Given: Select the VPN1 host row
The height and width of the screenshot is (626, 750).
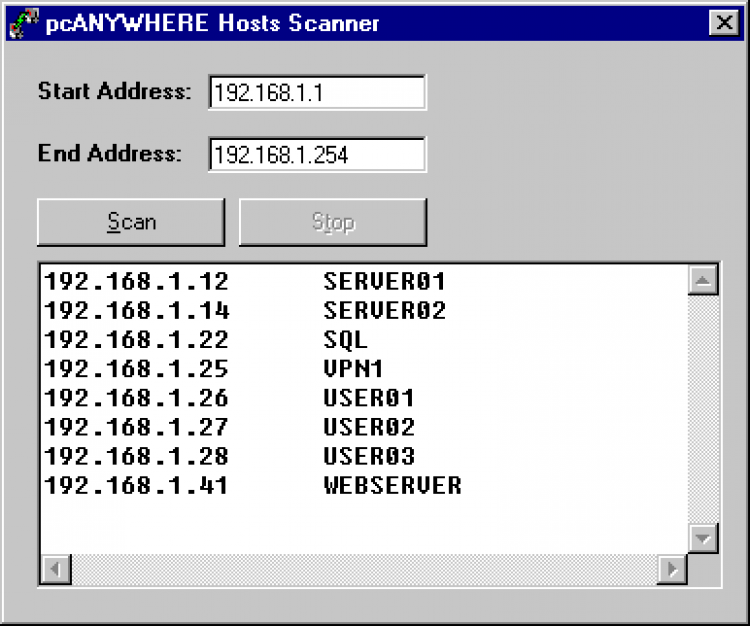Looking at the screenshot, I should 364,369.
